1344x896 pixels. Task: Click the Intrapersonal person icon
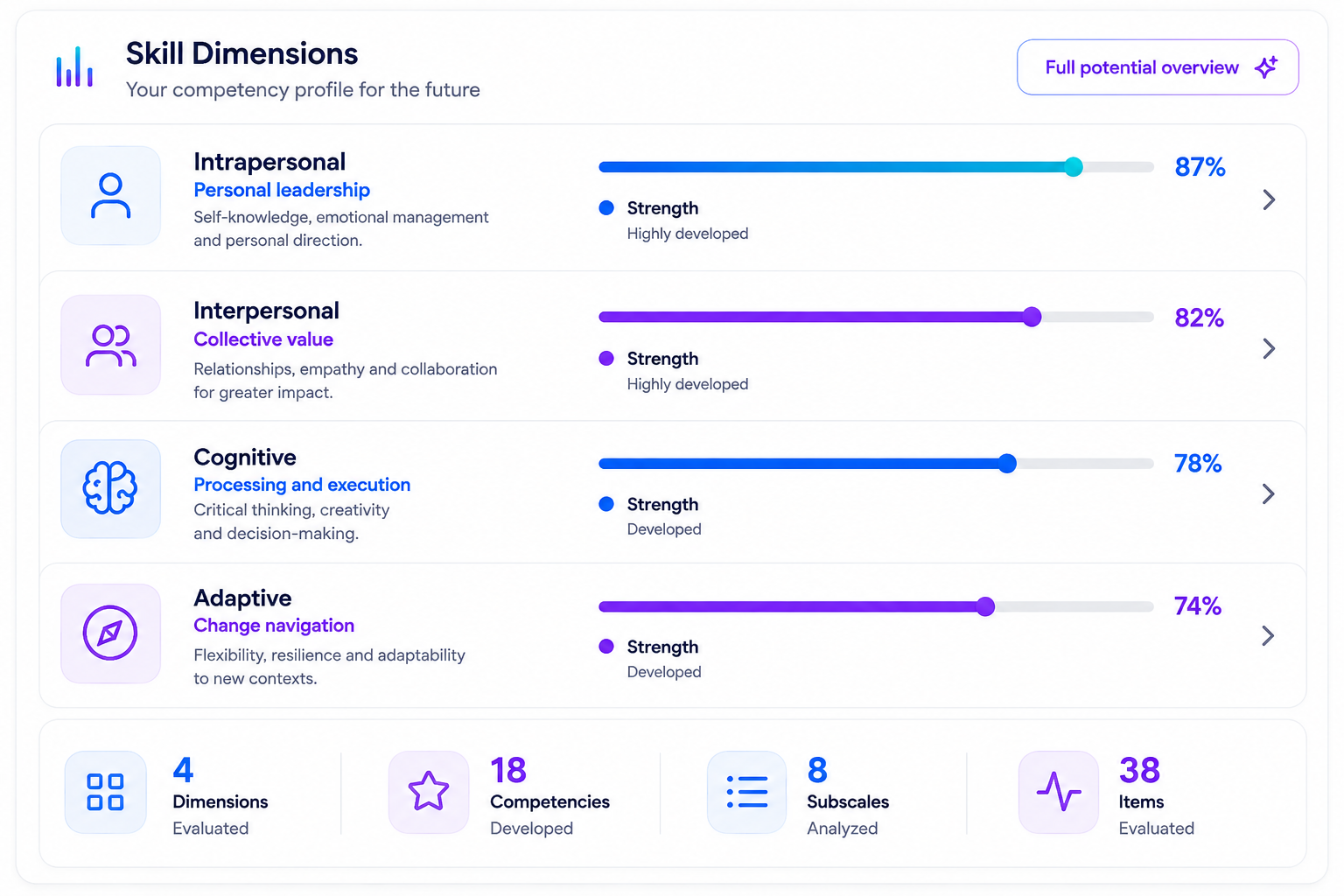pyautogui.click(x=110, y=196)
